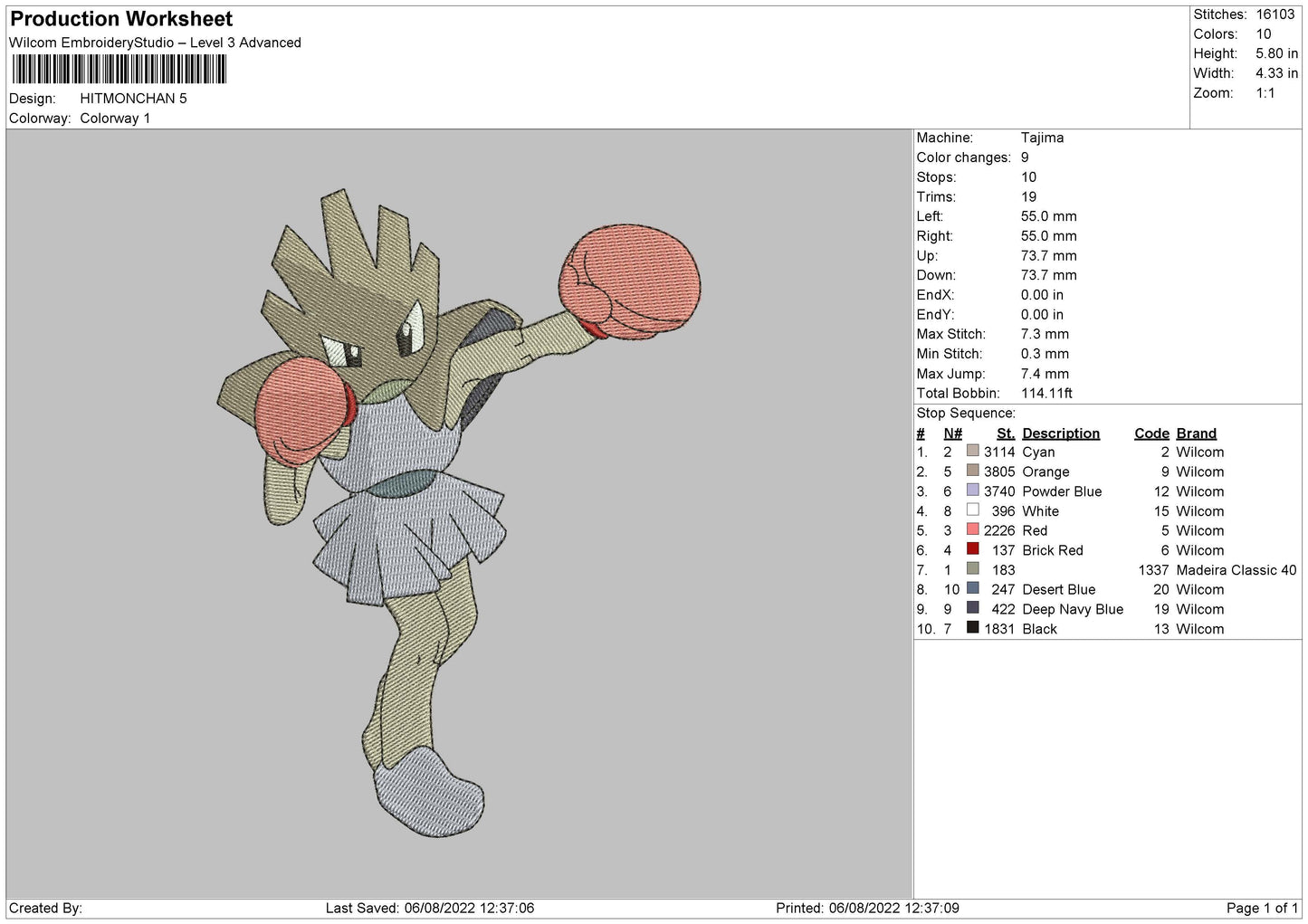Select the White thread swatch
This screenshot has height=924, width=1308.
pos(972,510)
